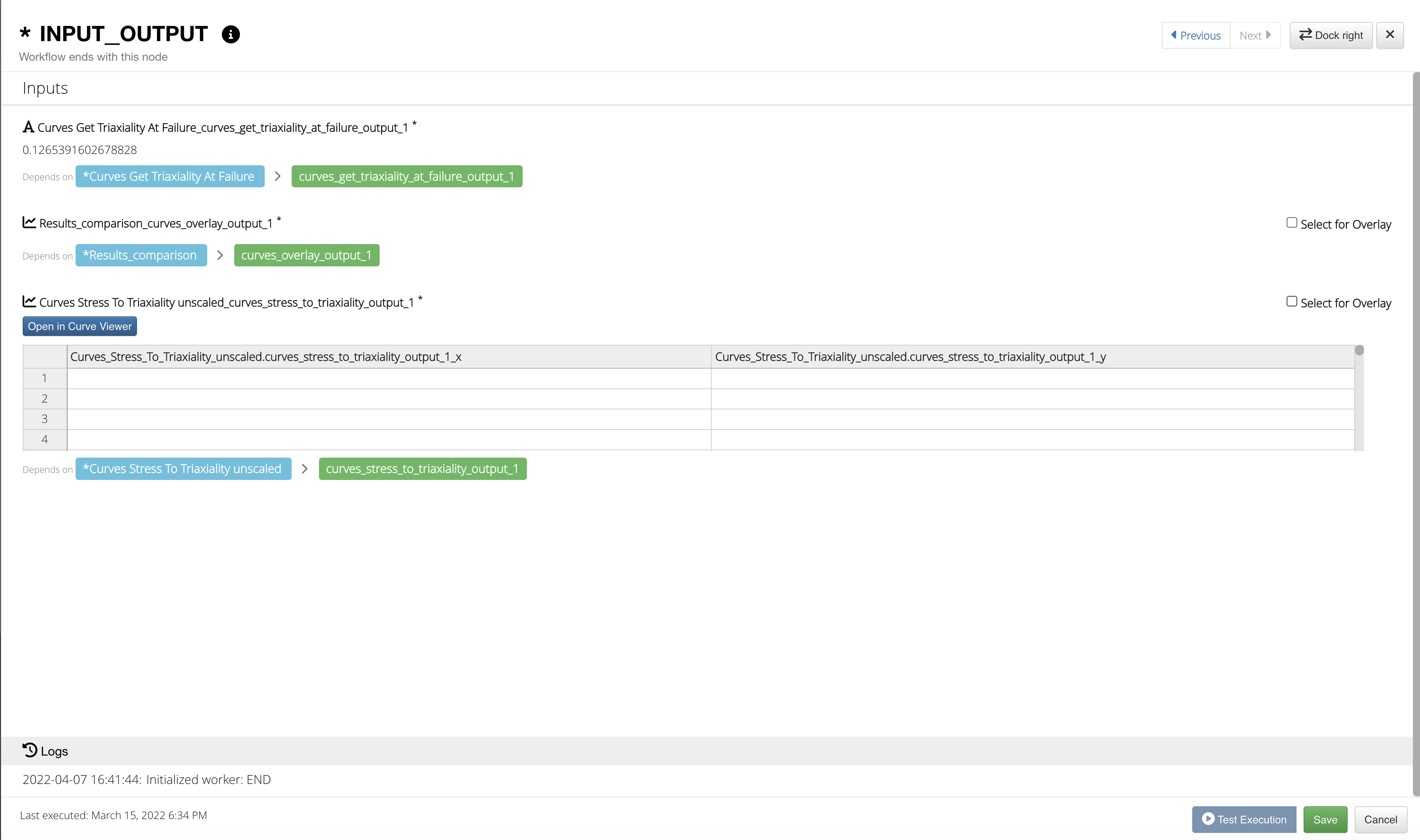Select table row number 2
Image resolution: width=1420 pixels, height=840 pixels.
[45, 398]
